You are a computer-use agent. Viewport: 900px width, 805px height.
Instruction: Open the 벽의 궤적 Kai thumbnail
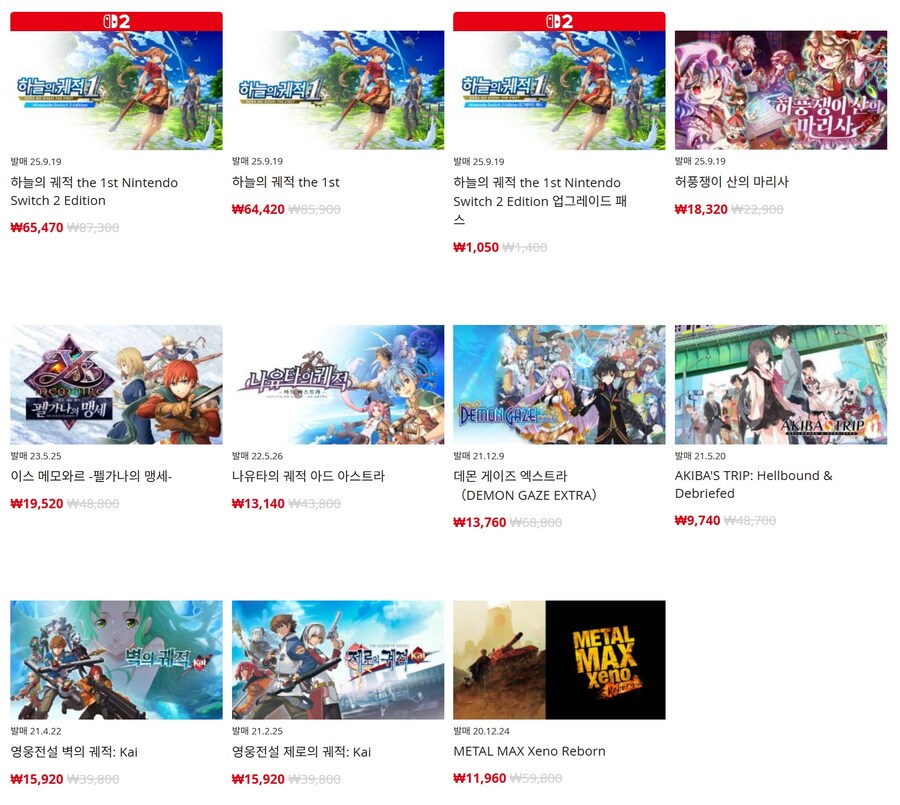116,660
